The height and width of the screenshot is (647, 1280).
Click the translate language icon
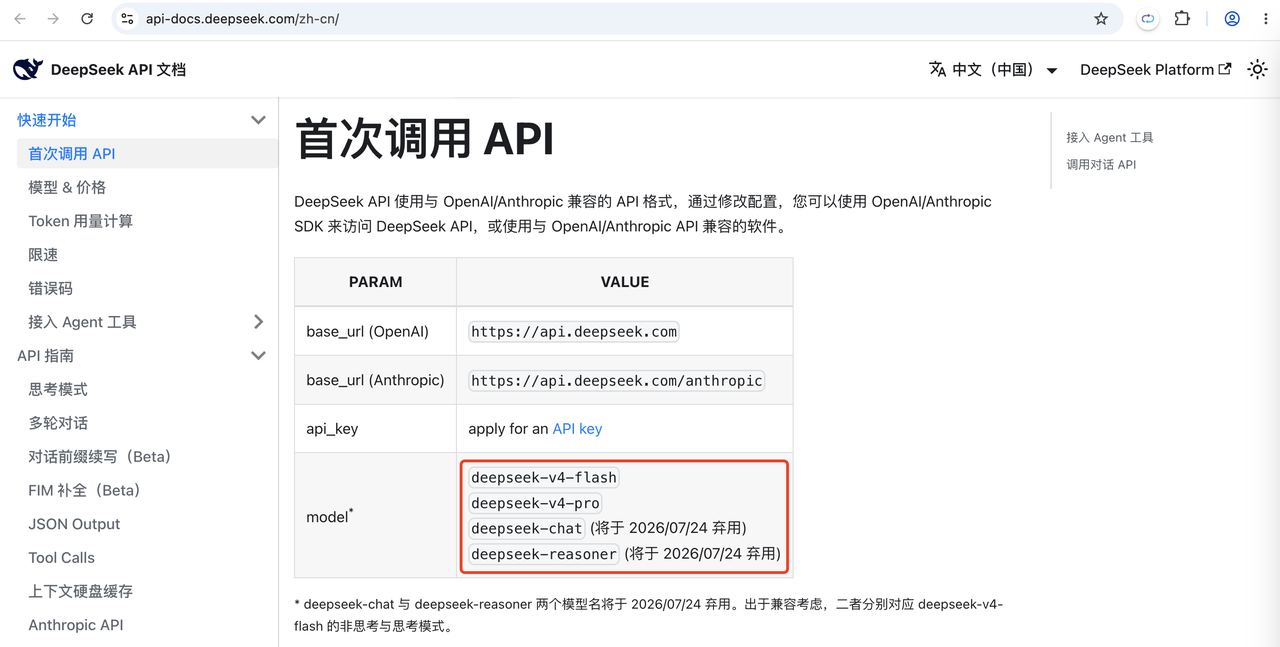coord(937,69)
